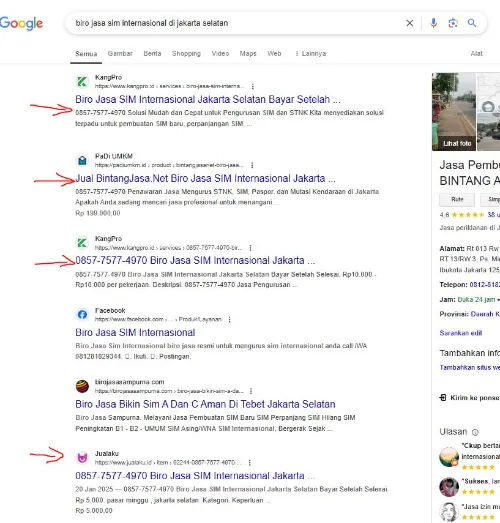Viewport: 500px width, 523px height.
Task: Open the Jualaku '0857-7577-4970 Biro Jasa SIM' result
Action: click(195, 476)
